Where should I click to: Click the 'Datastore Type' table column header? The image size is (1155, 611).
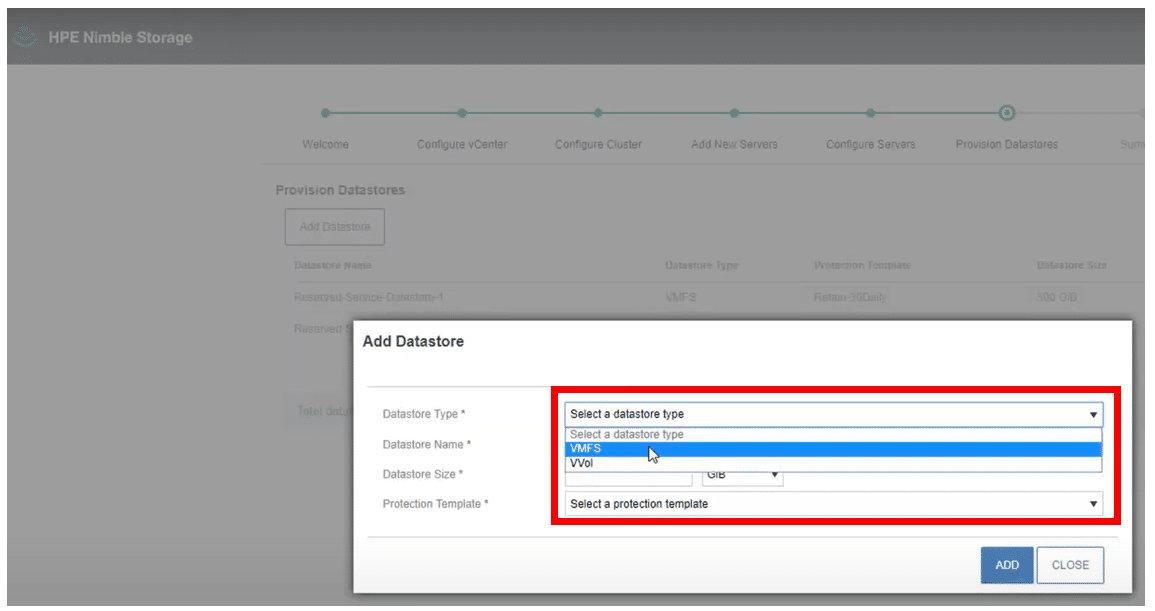(x=701, y=265)
